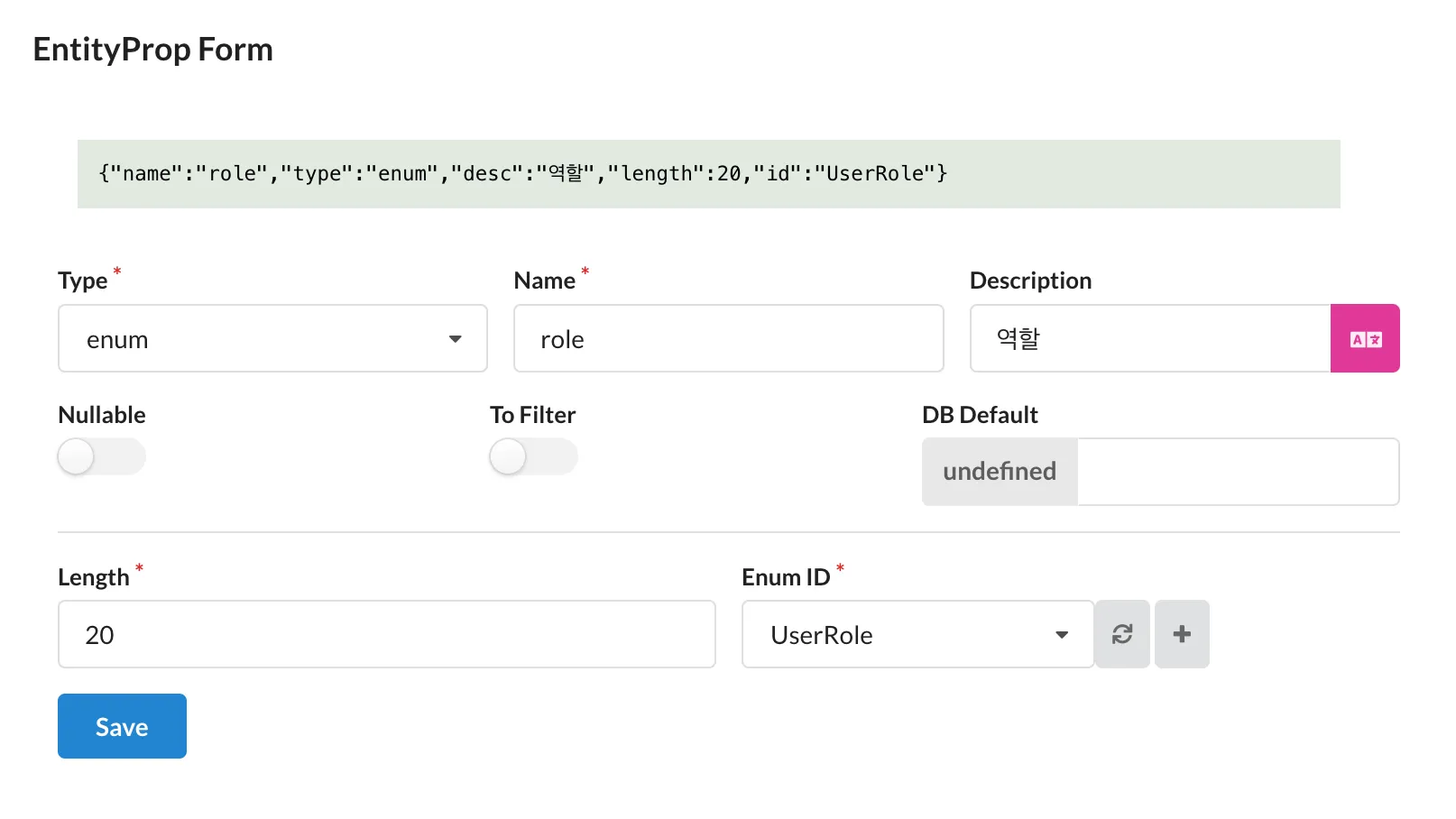Click the caret arrow in the Type select
Image resolution: width=1456 pixels, height=819 pixels.
pyautogui.click(x=455, y=339)
